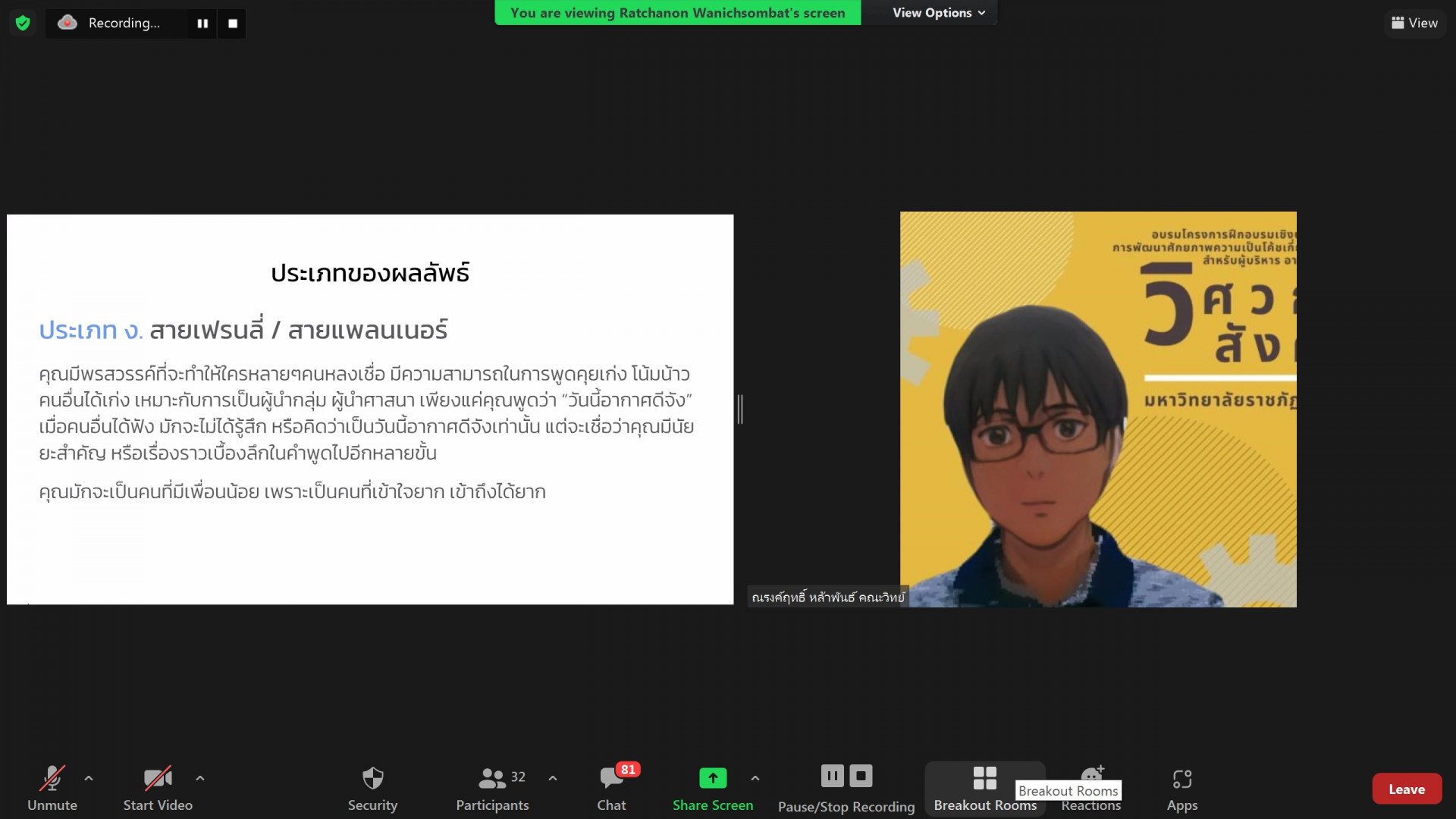Start Video camera toggle

click(158, 789)
